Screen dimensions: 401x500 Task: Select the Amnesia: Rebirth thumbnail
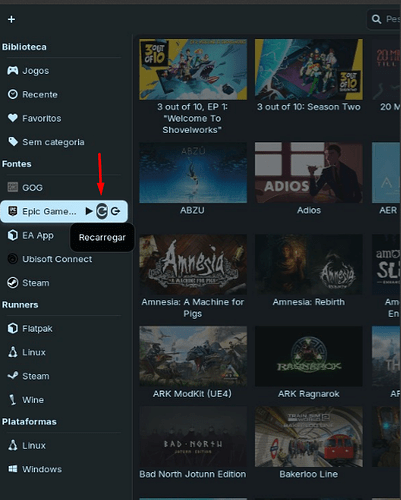309,264
